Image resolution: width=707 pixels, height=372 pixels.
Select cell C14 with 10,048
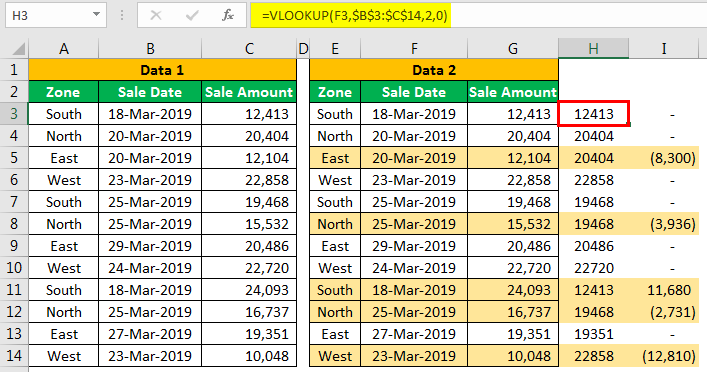[x=249, y=356]
